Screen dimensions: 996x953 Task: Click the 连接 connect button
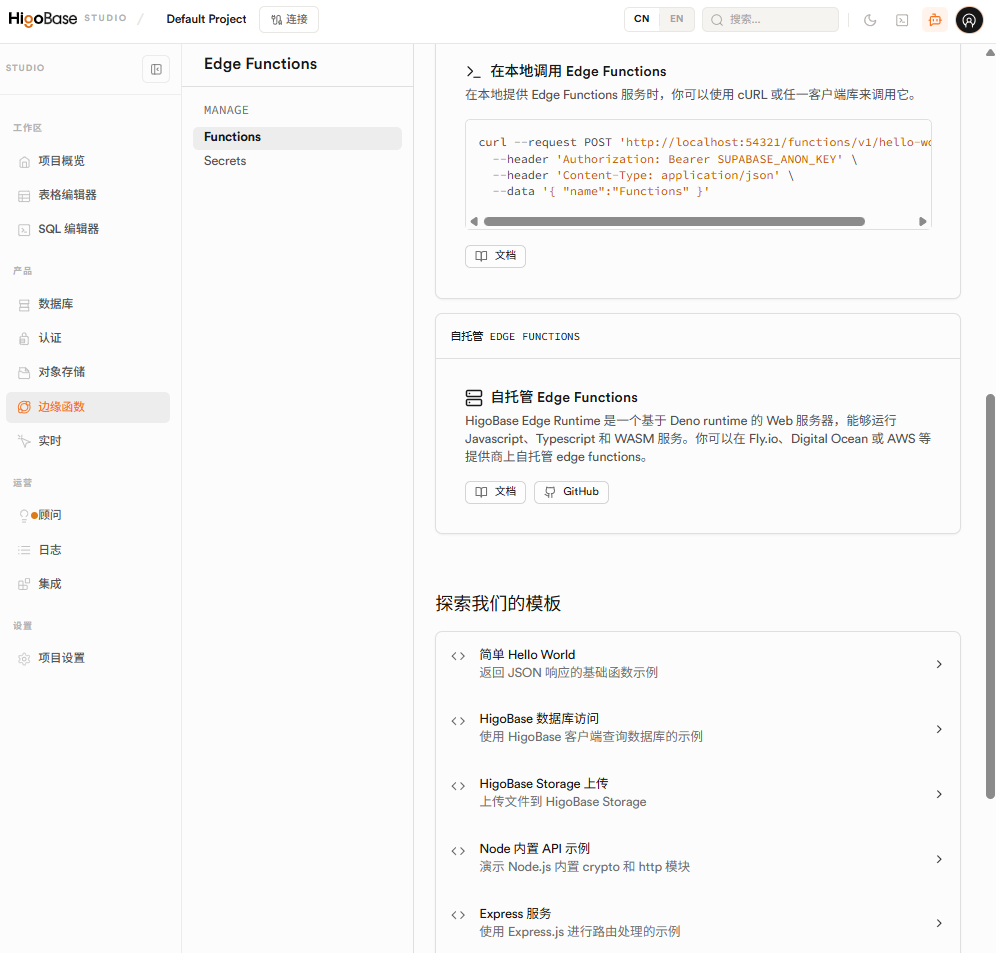[289, 20]
